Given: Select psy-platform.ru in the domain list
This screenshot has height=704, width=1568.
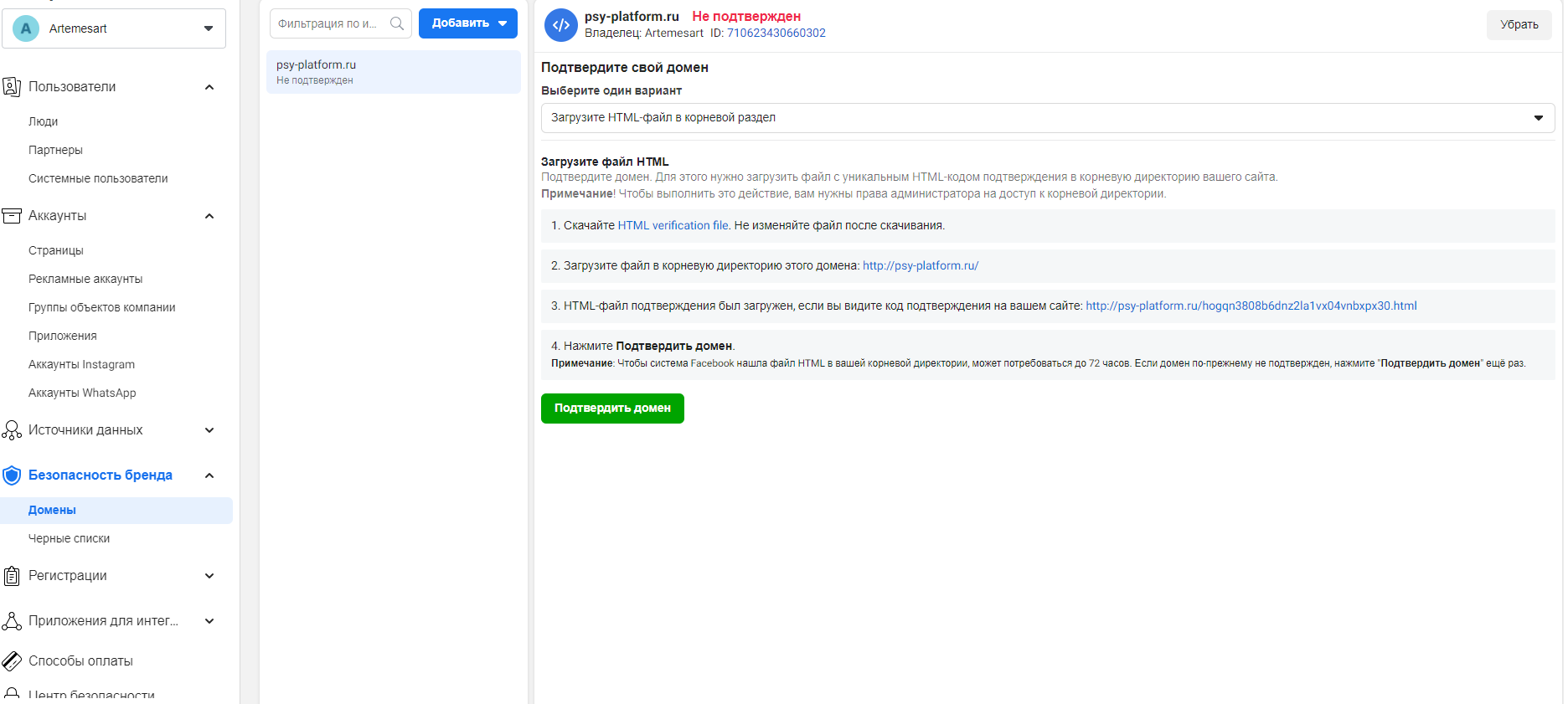Looking at the screenshot, I should (x=393, y=72).
